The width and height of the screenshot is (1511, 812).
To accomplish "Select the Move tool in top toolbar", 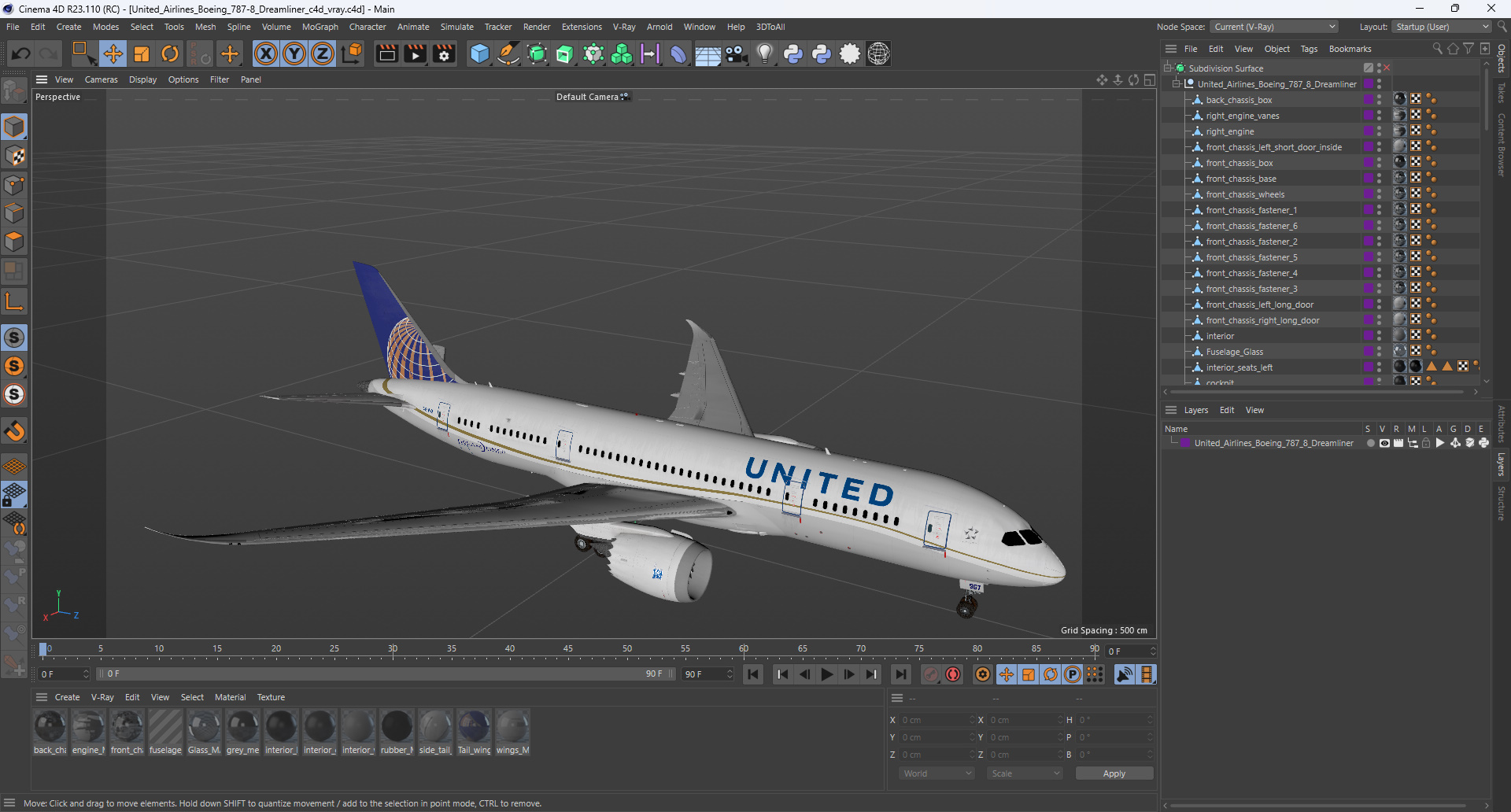I will click(x=113, y=54).
